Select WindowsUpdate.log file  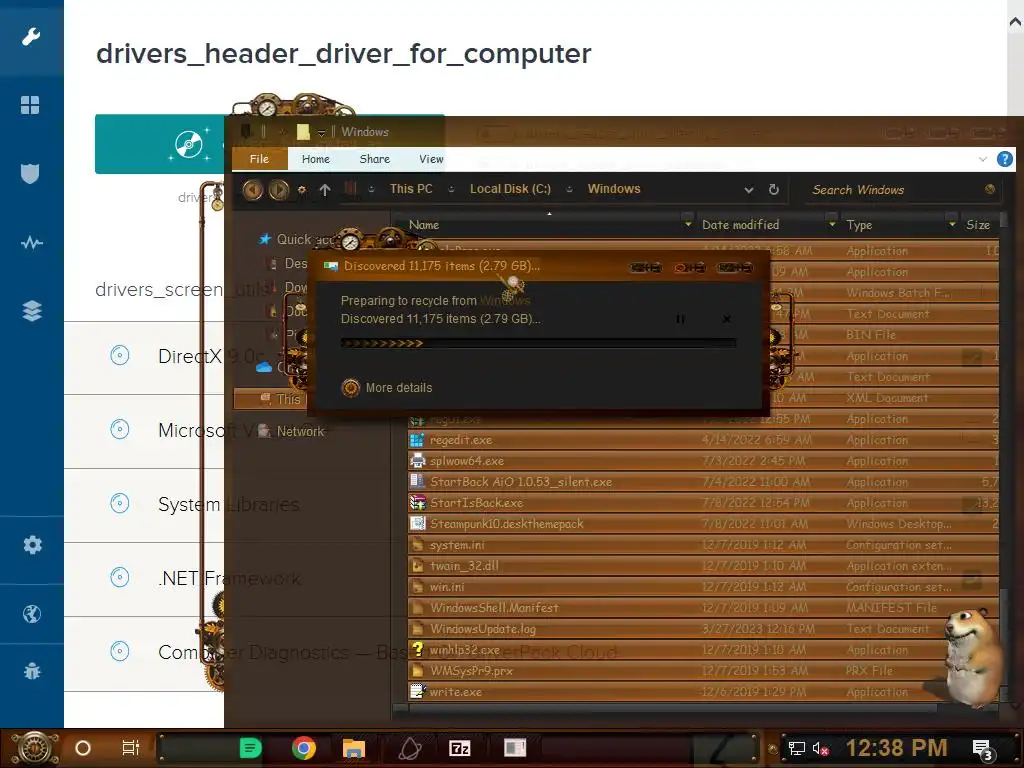(x=703, y=629)
